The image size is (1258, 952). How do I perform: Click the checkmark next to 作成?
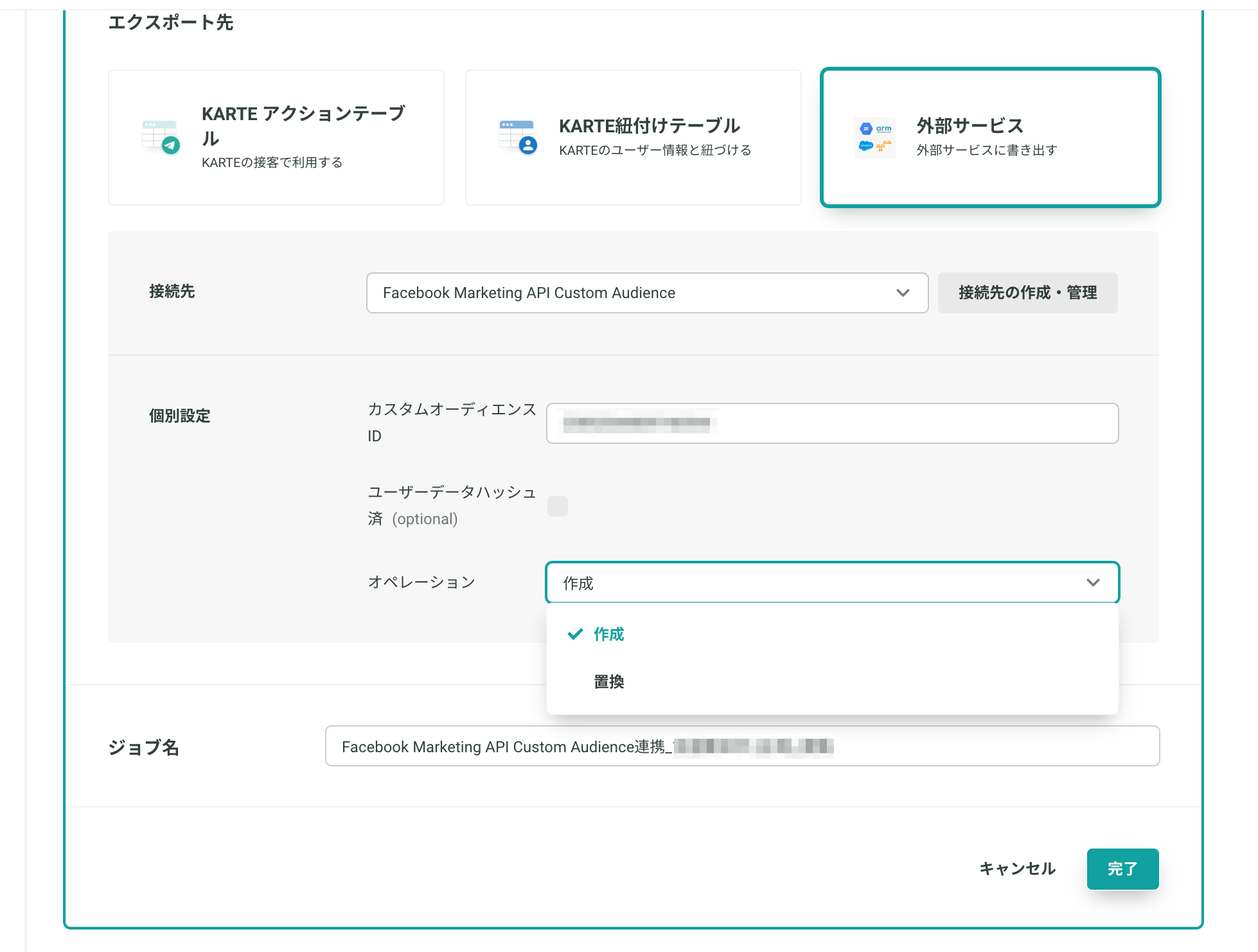[x=575, y=634]
